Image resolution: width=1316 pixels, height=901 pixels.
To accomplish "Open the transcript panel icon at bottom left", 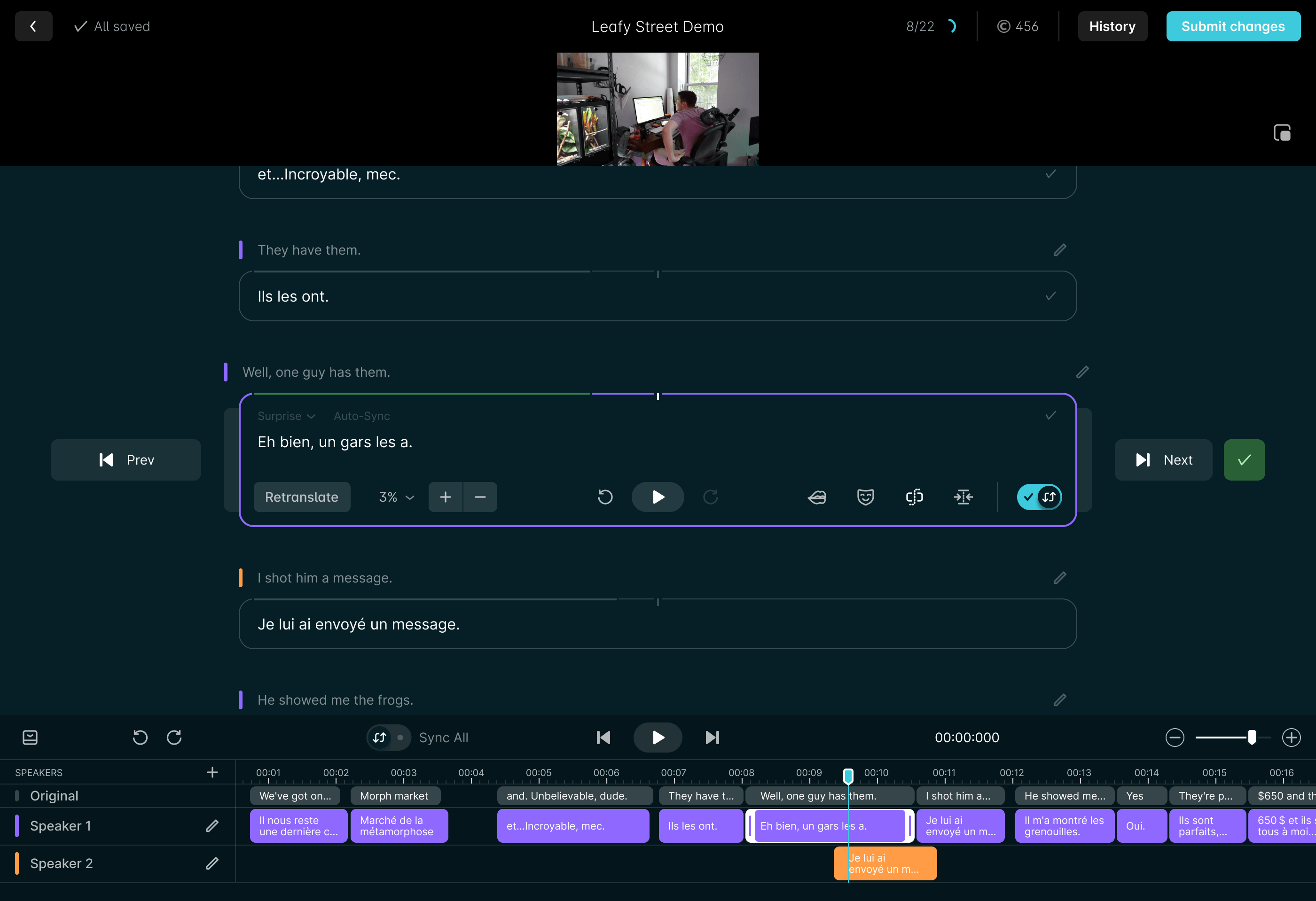I will tap(30, 738).
